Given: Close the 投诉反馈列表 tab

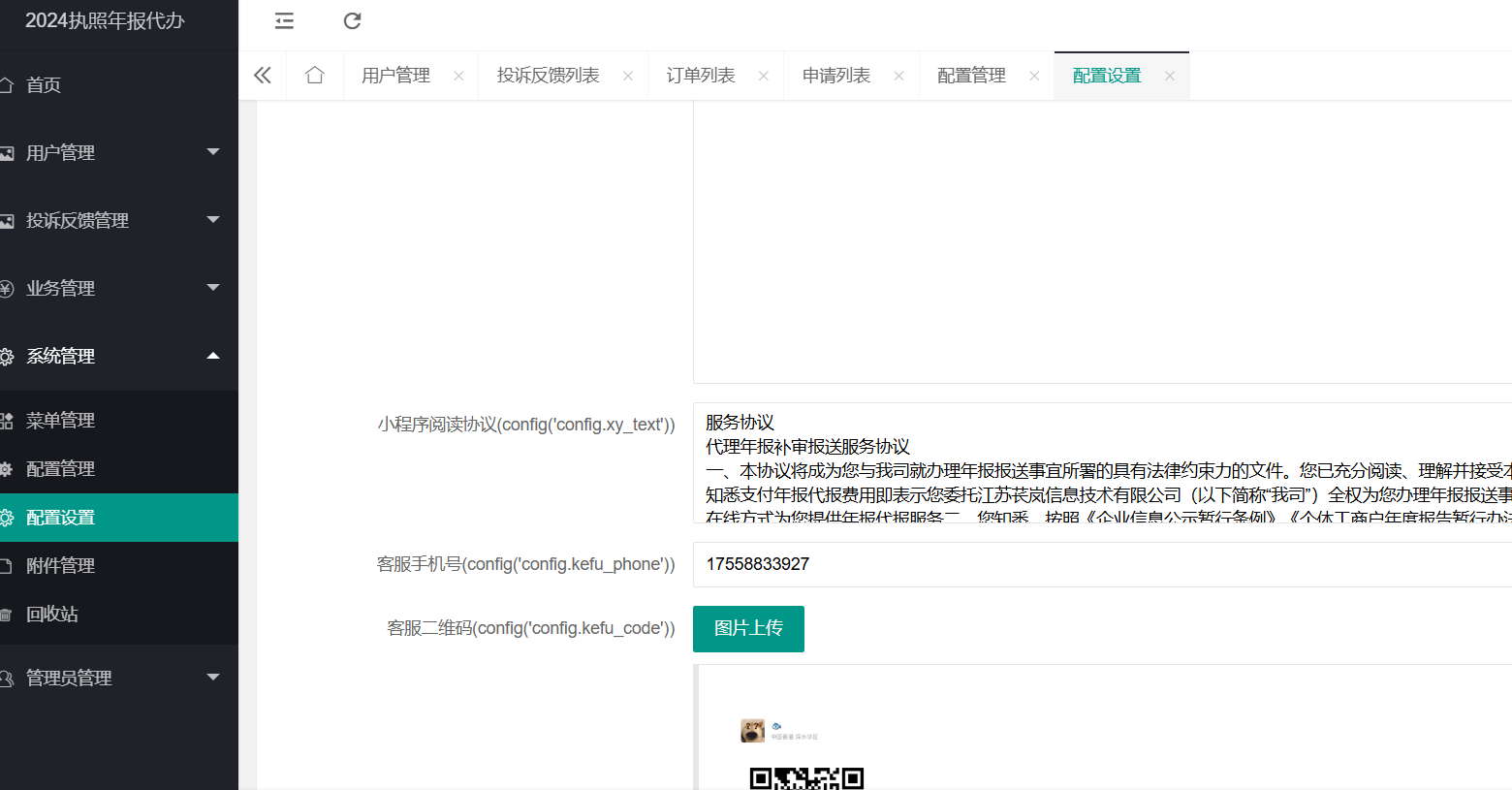Looking at the screenshot, I should pyautogui.click(x=628, y=76).
